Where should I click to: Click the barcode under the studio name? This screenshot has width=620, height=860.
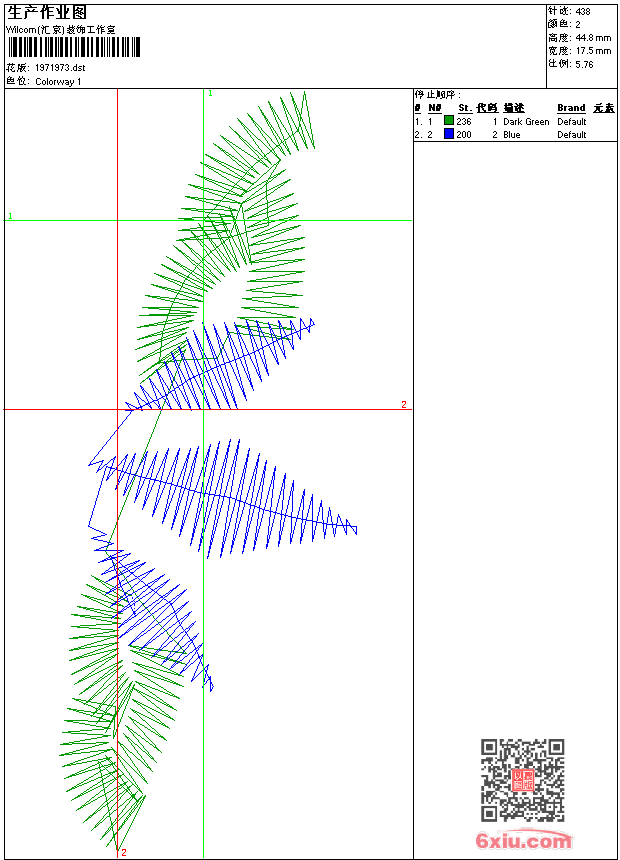[x=74, y=47]
